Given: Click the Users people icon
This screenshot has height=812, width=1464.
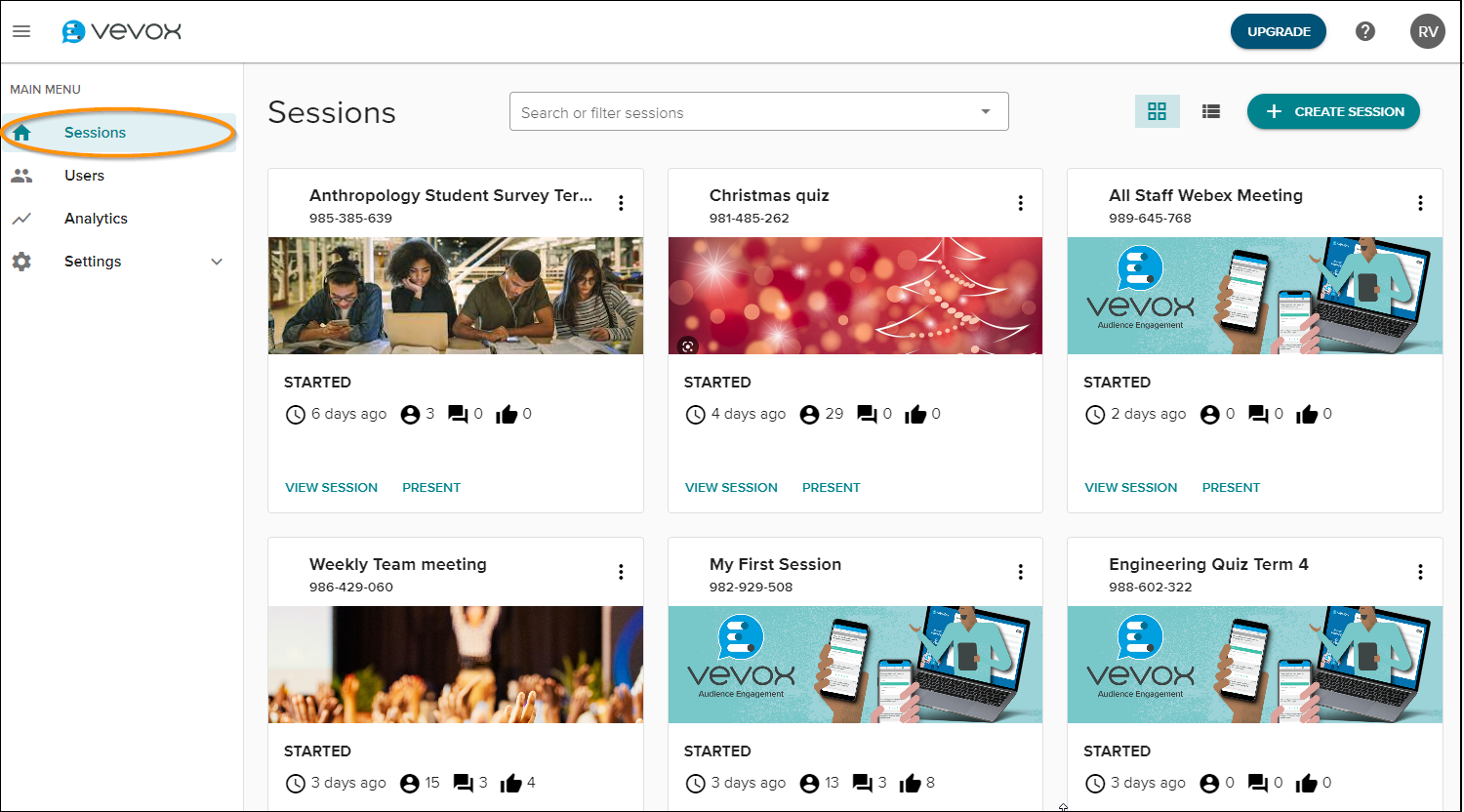Looking at the screenshot, I should (21, 176).
